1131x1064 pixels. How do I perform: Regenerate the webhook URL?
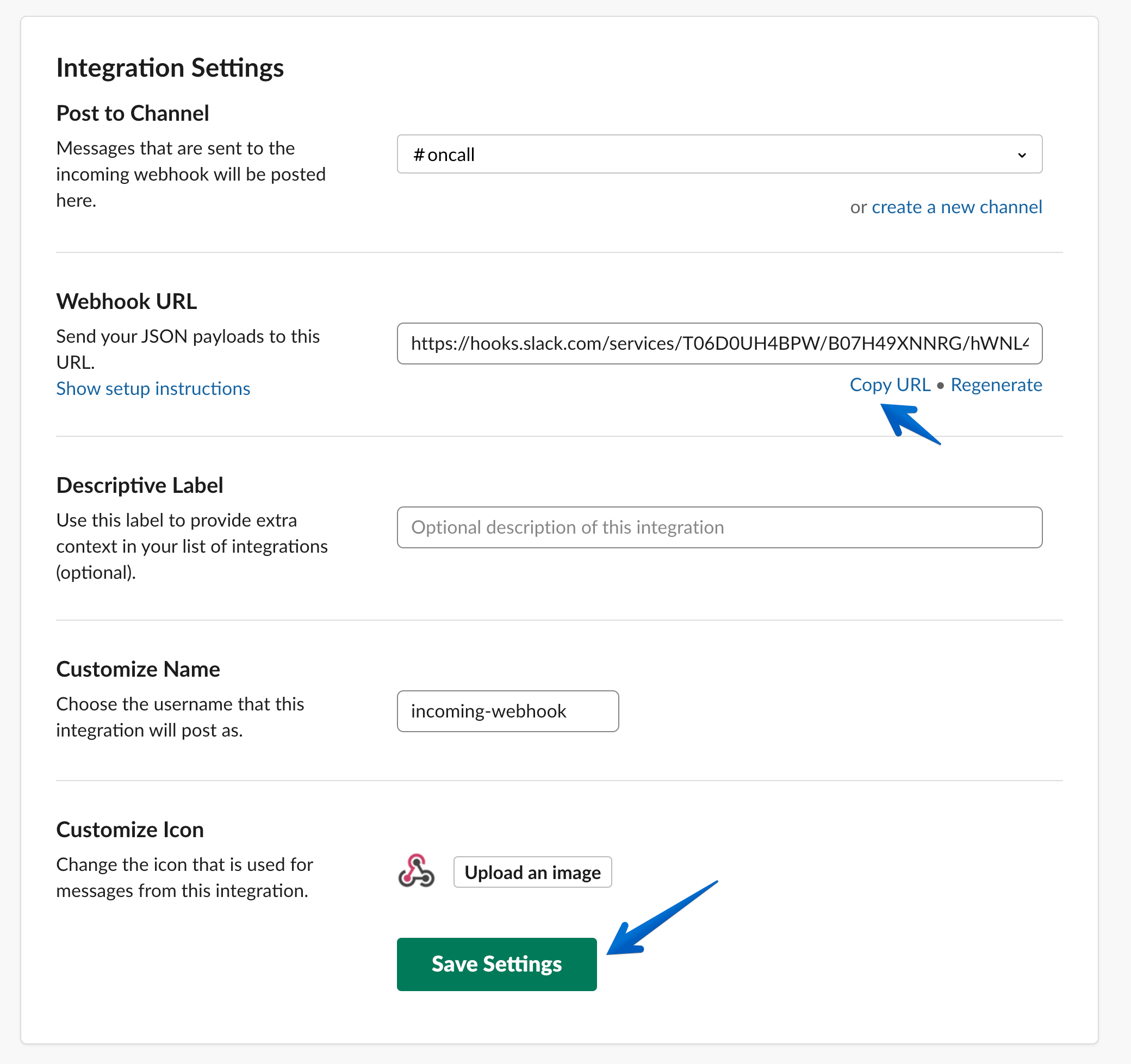click(x=996, y=384)
